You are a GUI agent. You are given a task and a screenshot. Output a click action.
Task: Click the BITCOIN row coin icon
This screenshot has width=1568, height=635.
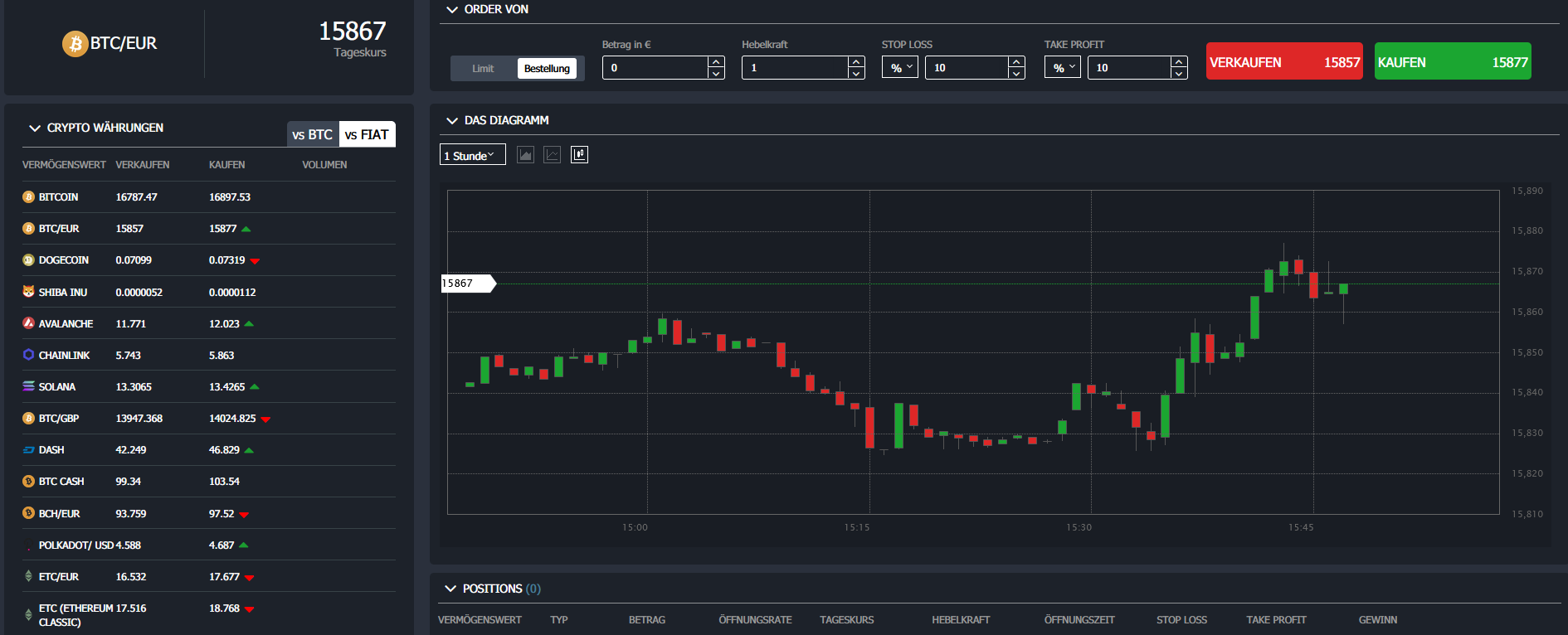28,197
